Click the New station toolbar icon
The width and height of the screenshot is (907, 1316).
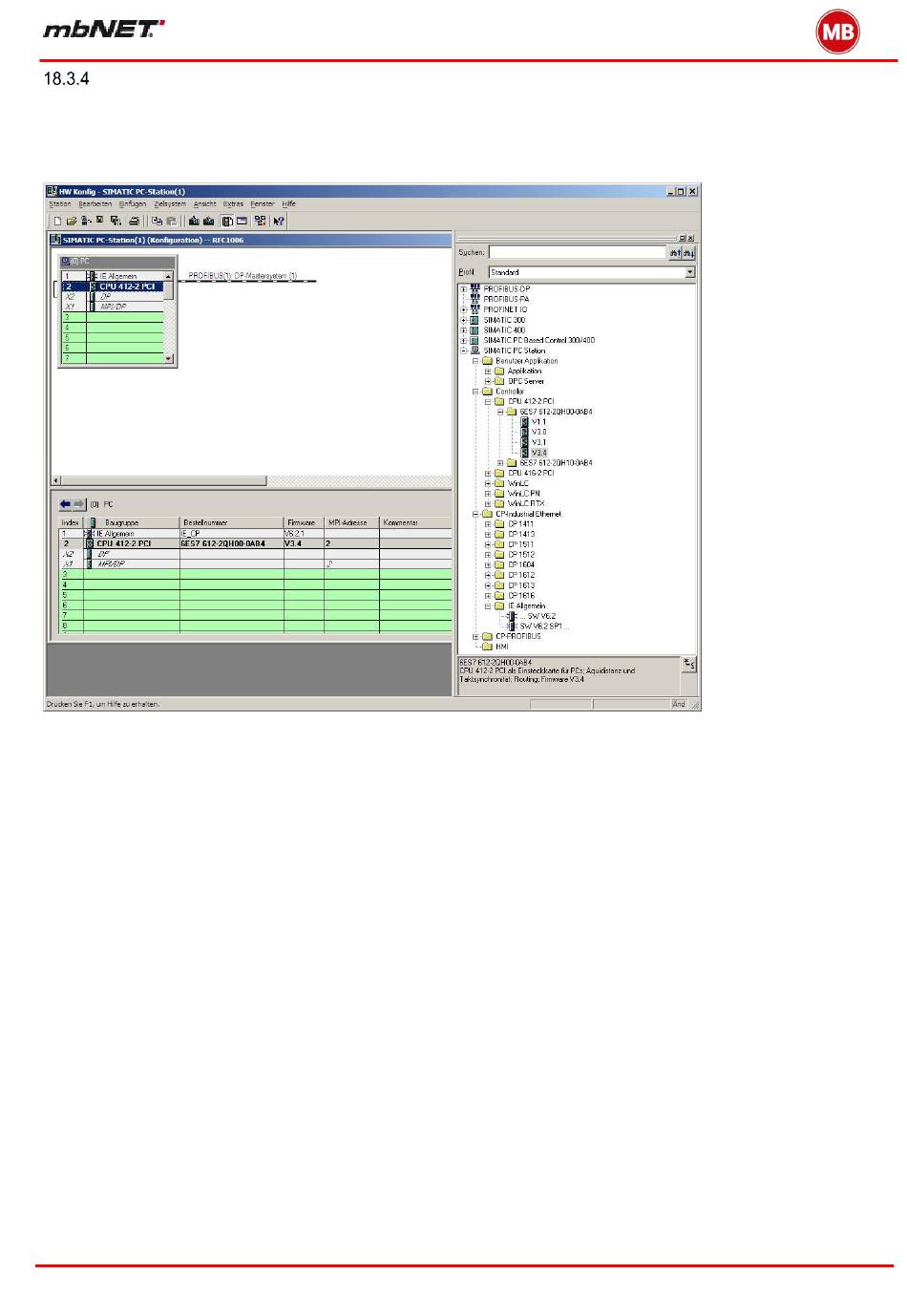[57, 221]
